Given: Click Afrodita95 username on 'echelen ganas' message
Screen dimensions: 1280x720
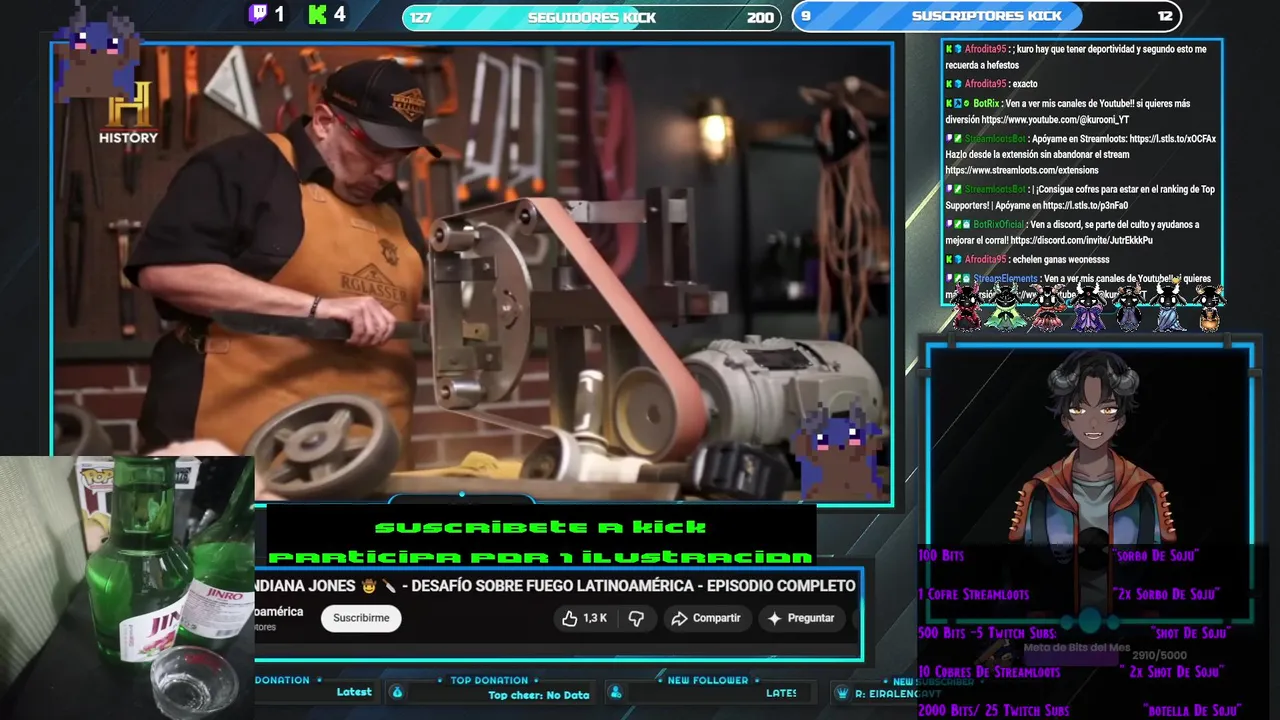Looking at the screenshot, I should 985,260.
